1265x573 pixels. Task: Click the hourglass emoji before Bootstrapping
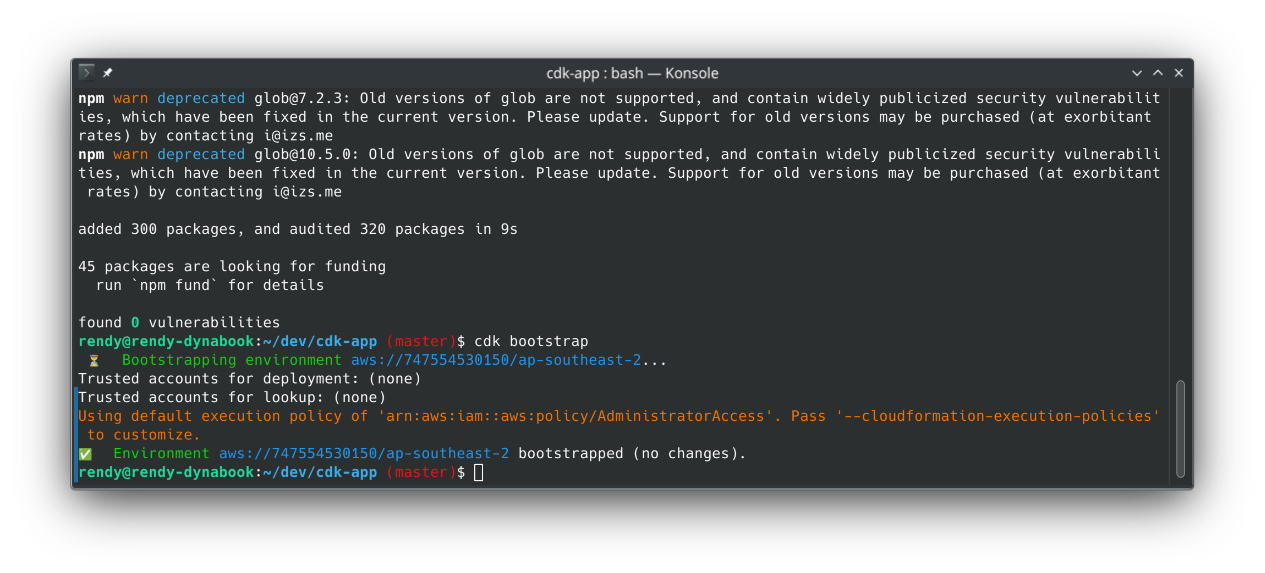click(94, 360)
